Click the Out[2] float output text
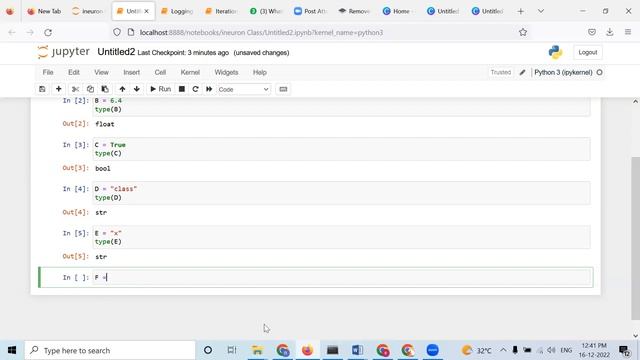 click(x=105, y=124)
